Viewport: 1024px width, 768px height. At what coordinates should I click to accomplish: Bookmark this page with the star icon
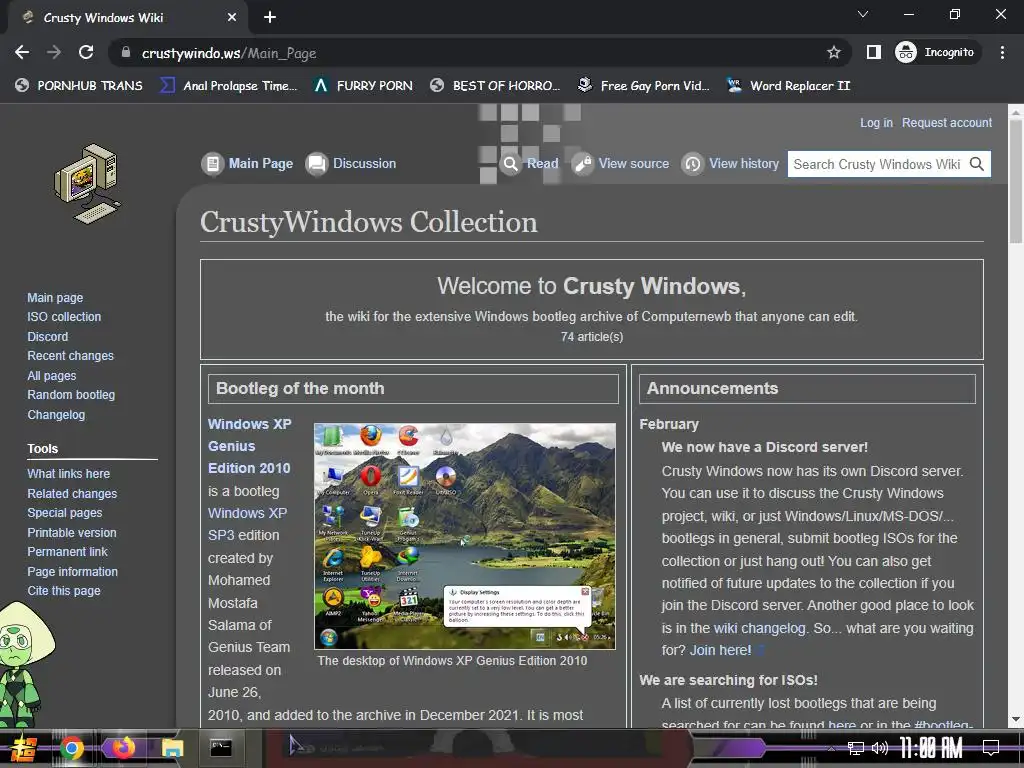click(x=833, y=52)
